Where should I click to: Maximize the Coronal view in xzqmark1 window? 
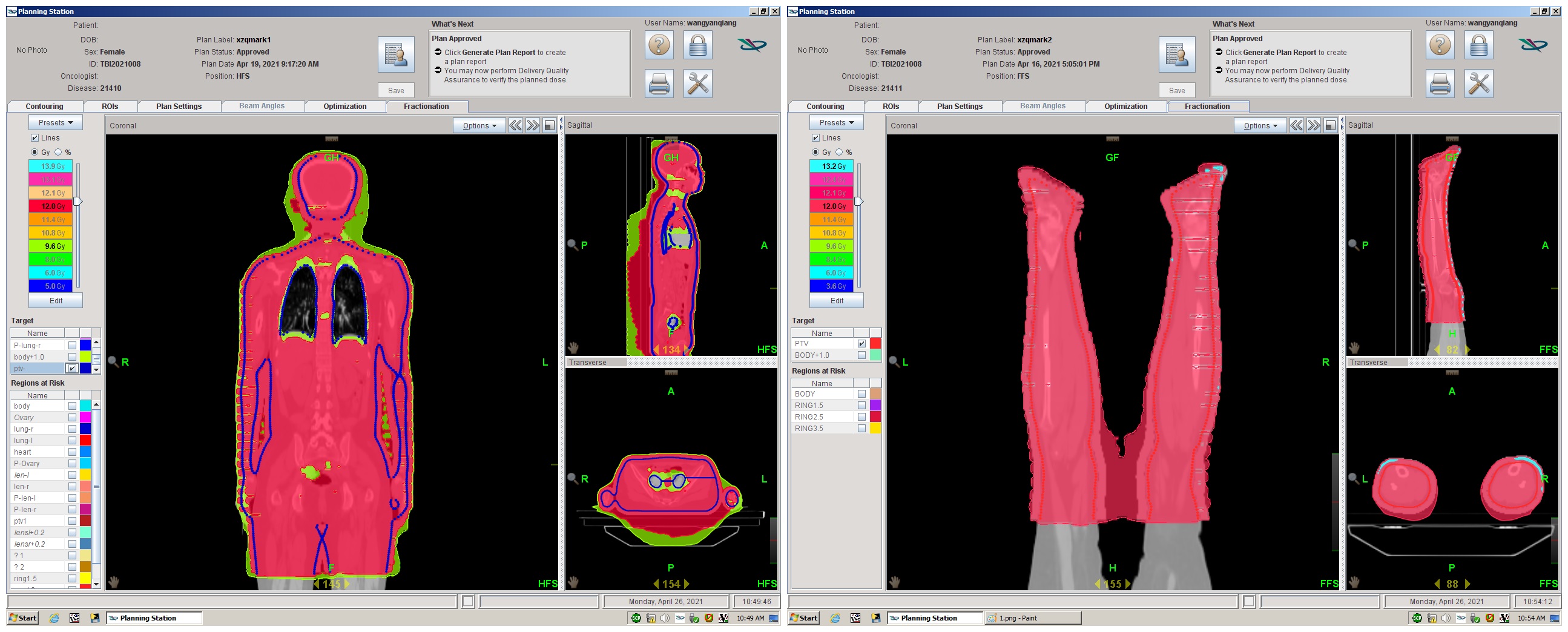(549, 125)
